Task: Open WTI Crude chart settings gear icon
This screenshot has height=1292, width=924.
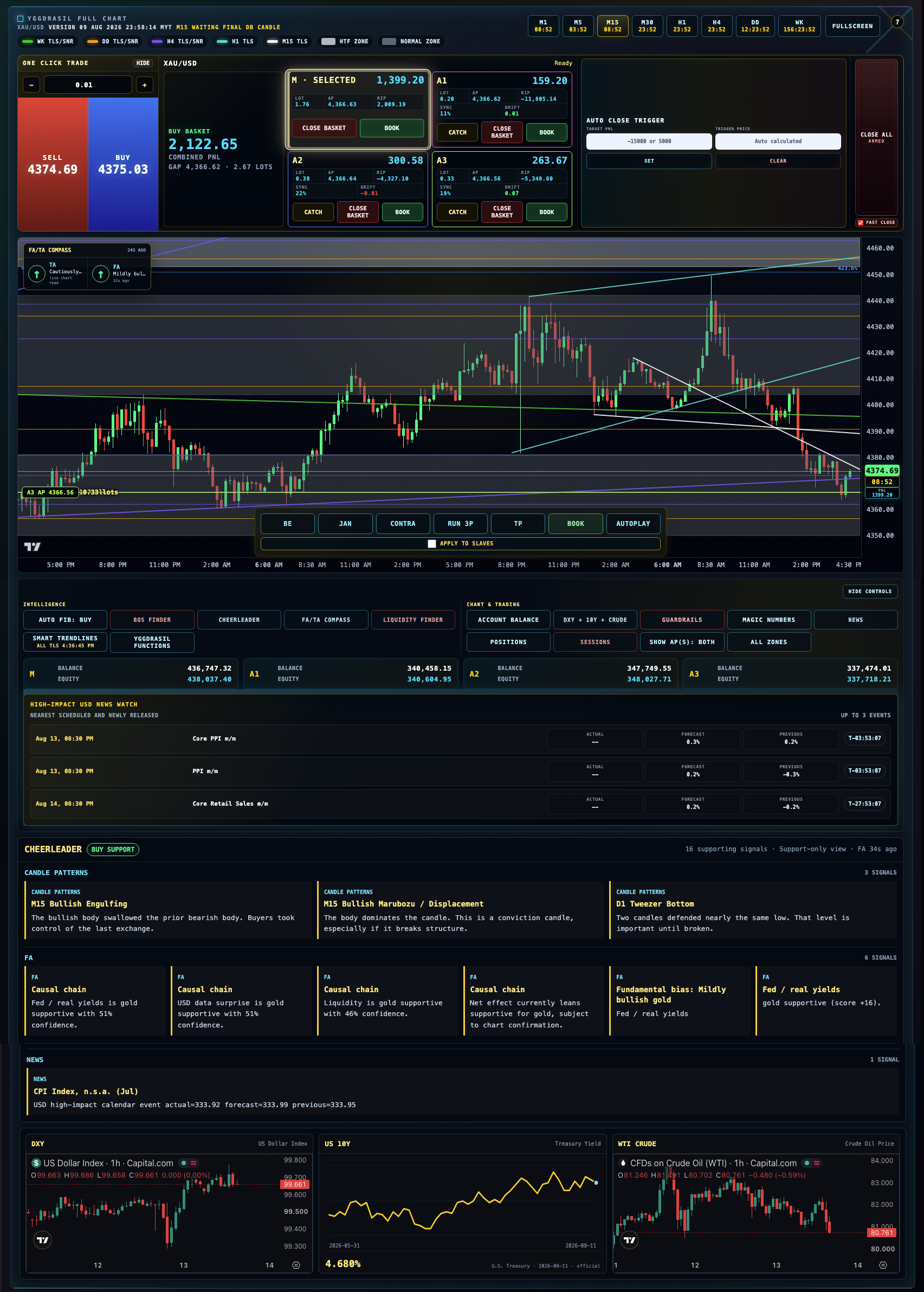Action: (x=883, y=1265)
